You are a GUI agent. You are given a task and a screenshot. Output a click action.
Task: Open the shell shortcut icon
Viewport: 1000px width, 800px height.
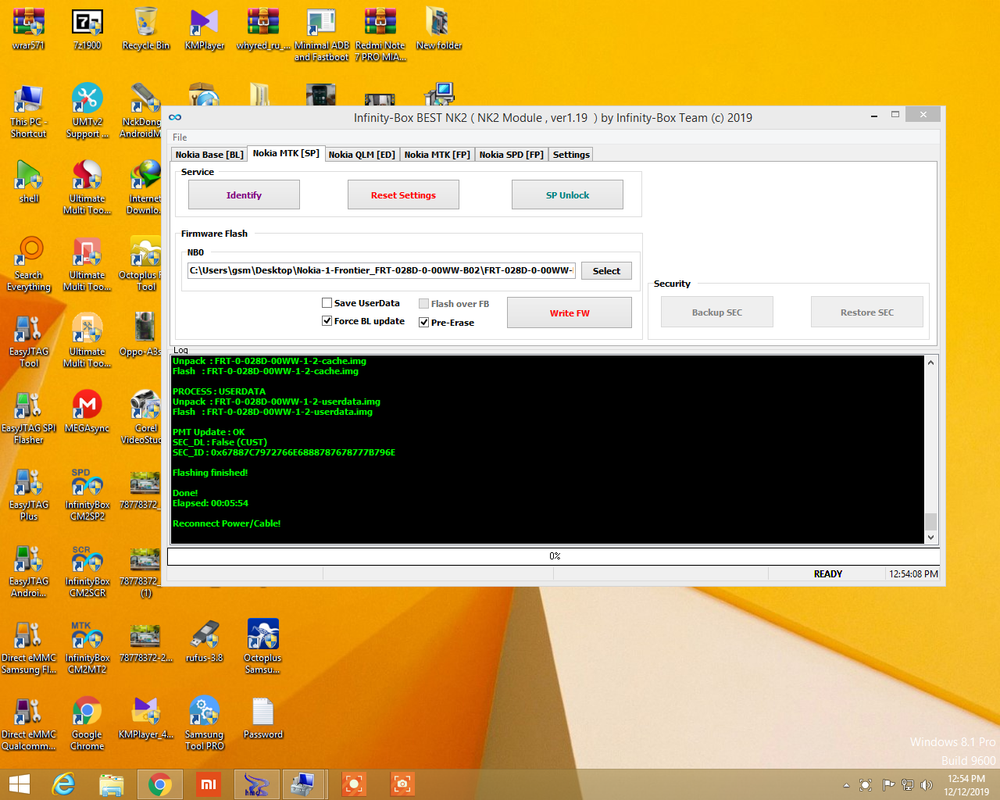(29, 182)
